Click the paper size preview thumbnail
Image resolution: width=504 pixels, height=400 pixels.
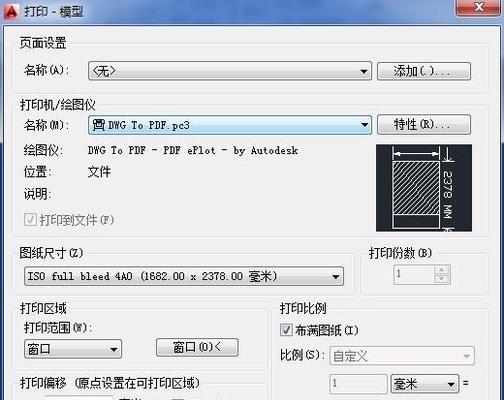point(424,188)
